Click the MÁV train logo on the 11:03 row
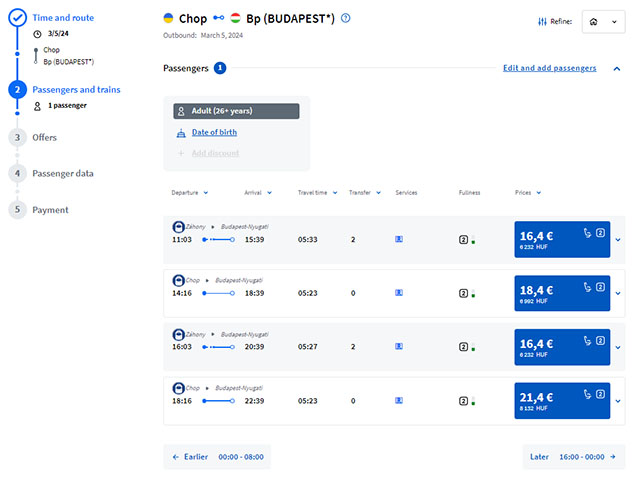The height and width of the screenshot is (484, 640). [178, 227]
